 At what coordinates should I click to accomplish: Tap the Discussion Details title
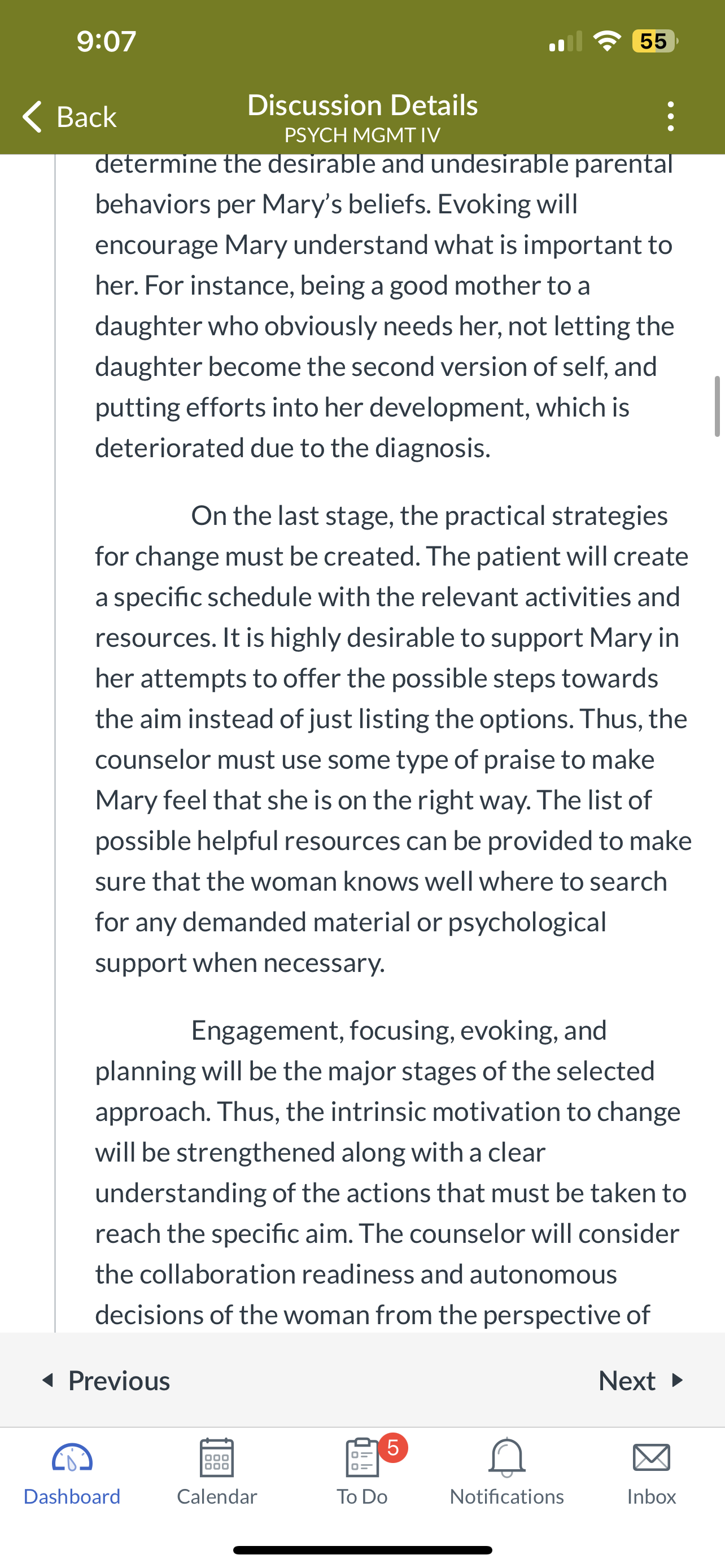[362, 104]
